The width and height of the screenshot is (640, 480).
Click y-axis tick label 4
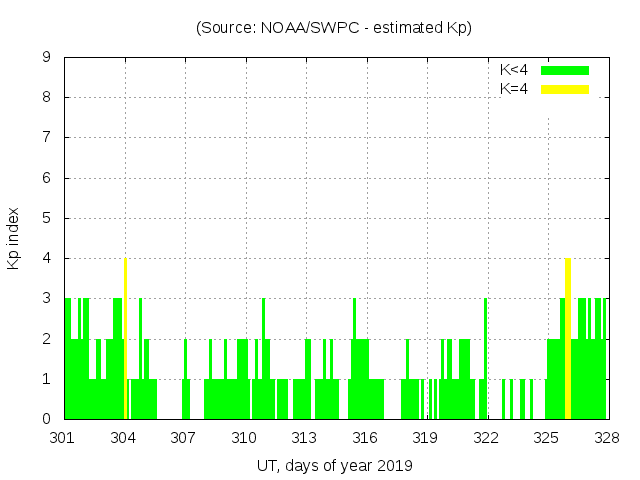47,258
